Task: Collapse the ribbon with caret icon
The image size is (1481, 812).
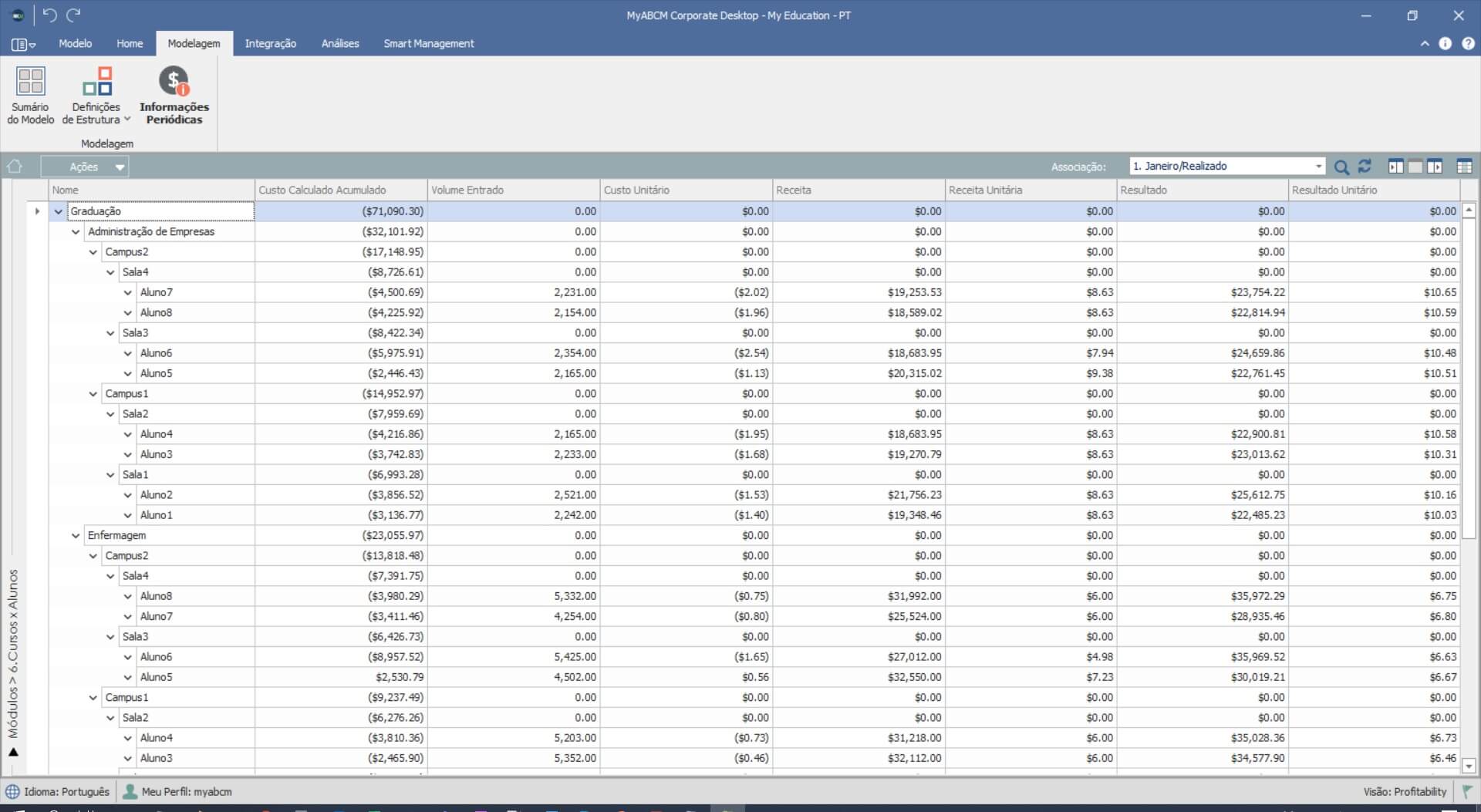Action: pyautogui.click(x=1425, y=44)
